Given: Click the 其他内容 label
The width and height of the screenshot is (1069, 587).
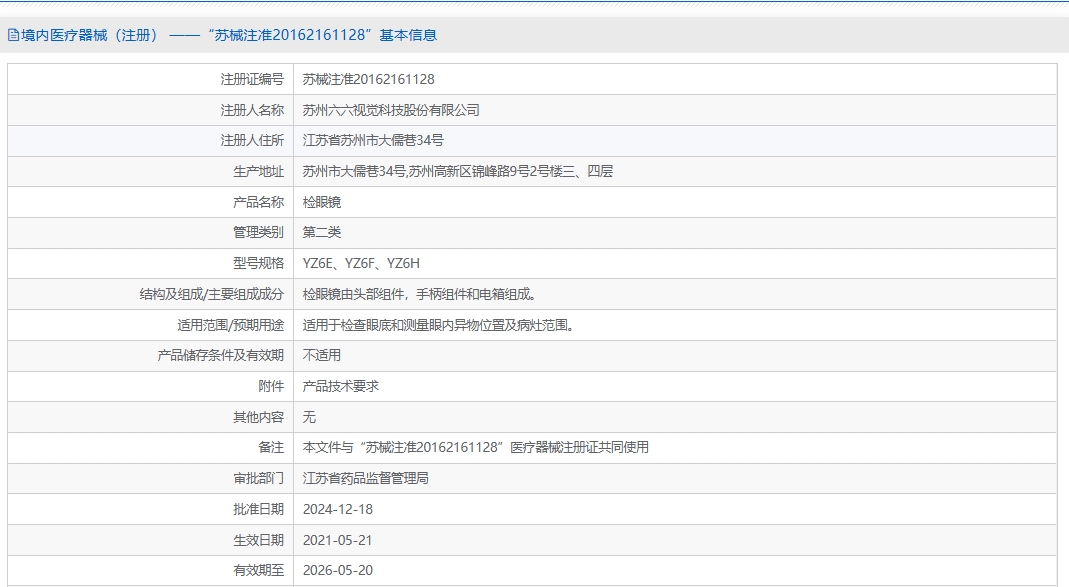Looking at the screenshot, I should tap(258, 417).
